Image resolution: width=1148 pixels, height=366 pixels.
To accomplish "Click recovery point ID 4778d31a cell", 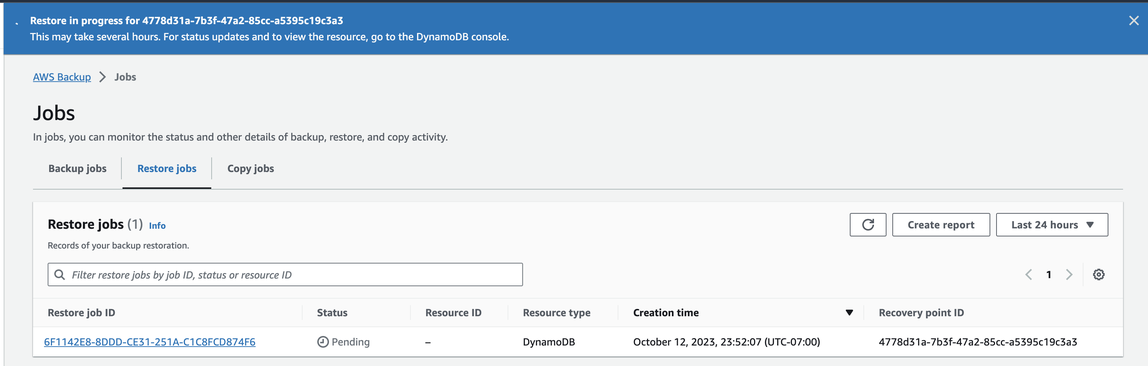I will 978,342.
